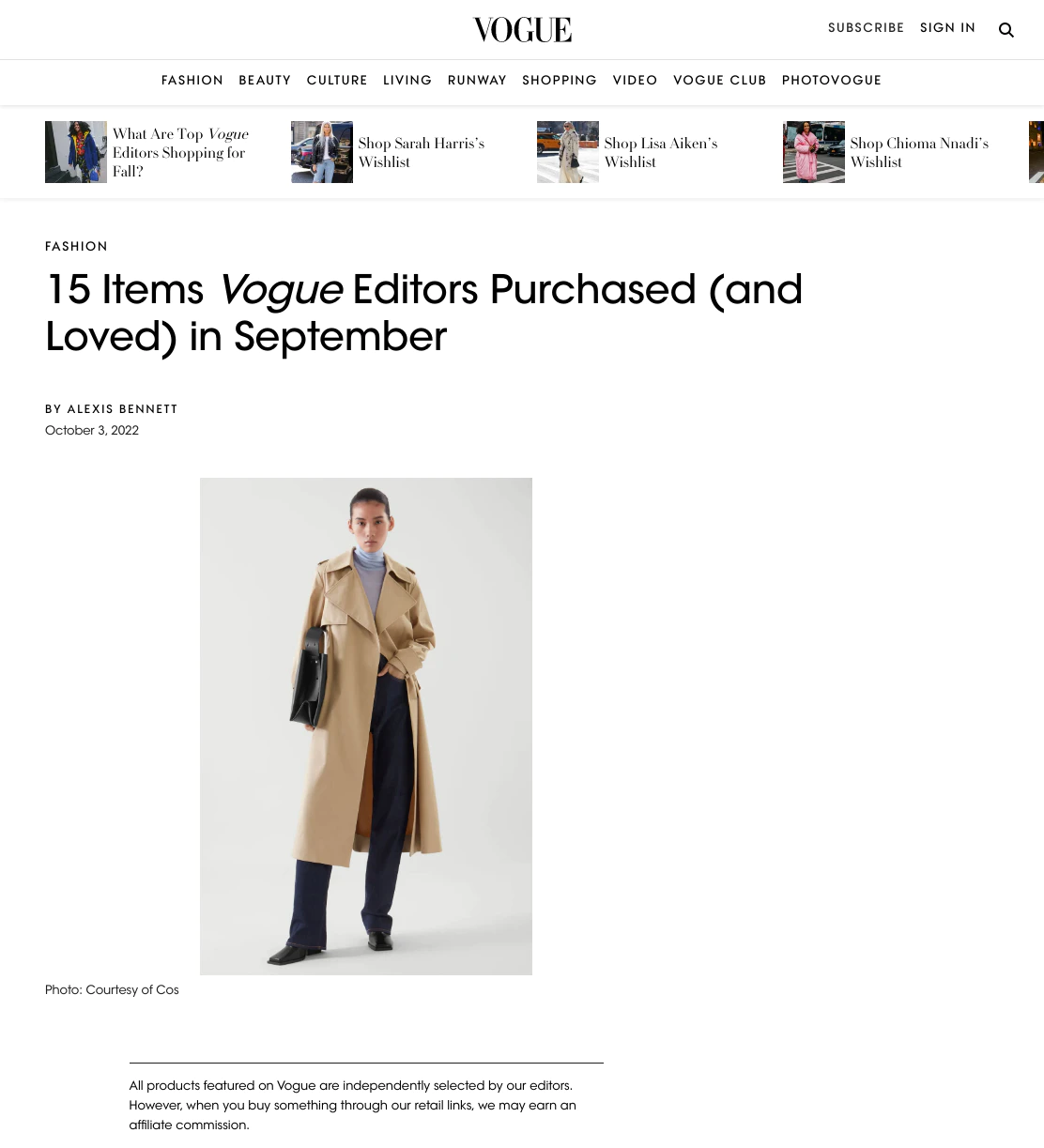
Task: Click the Sign In link
Action: 947,28
